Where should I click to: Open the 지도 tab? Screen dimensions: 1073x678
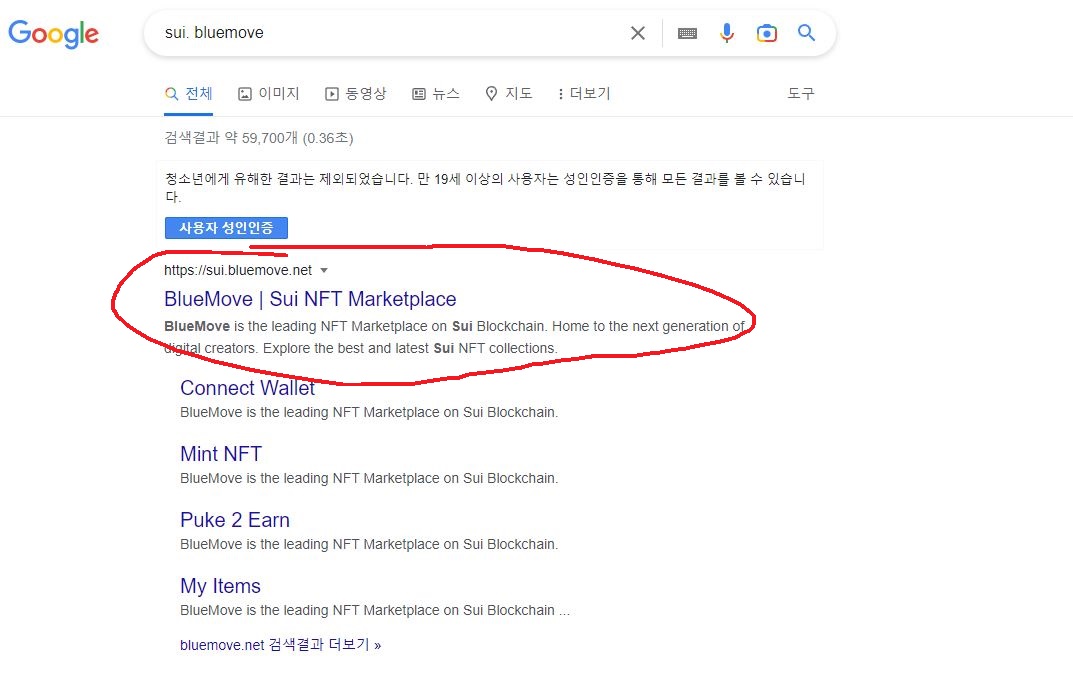click(x=508, y=94)
